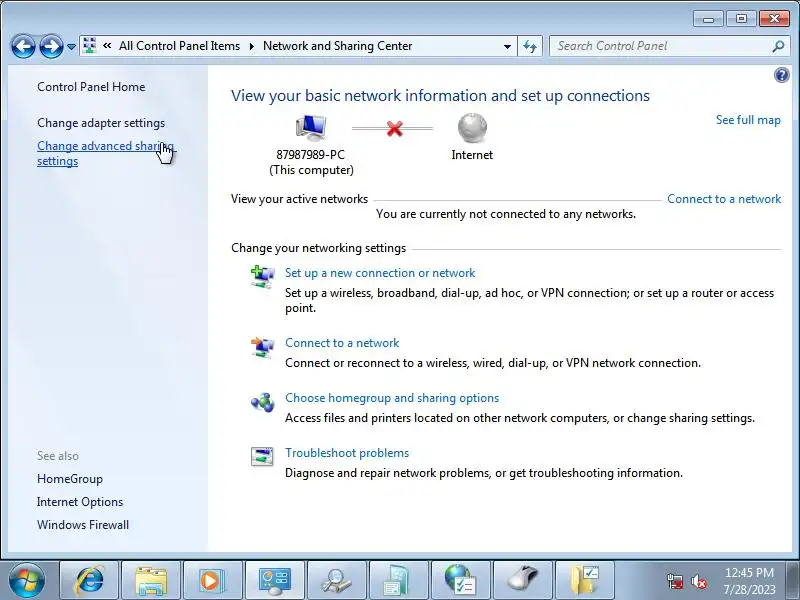Image resolution: width=800 pixels, height=600 pixels.
Task: Click the Internet globe icon in map
Action: click(472, 128)
